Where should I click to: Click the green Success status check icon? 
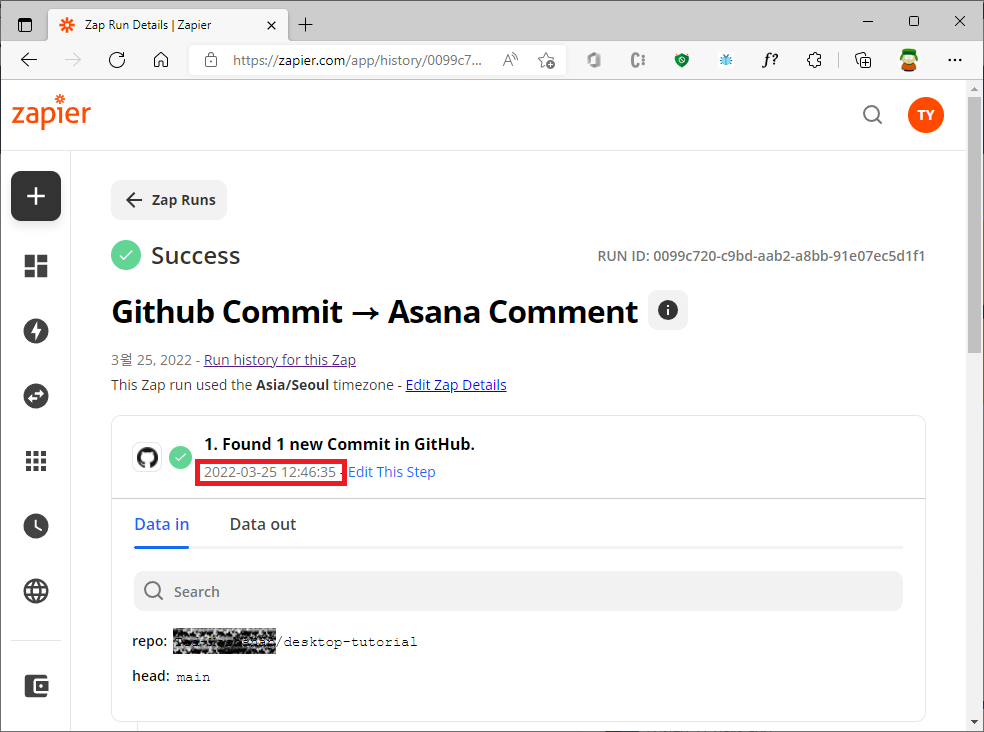(126, 255)
